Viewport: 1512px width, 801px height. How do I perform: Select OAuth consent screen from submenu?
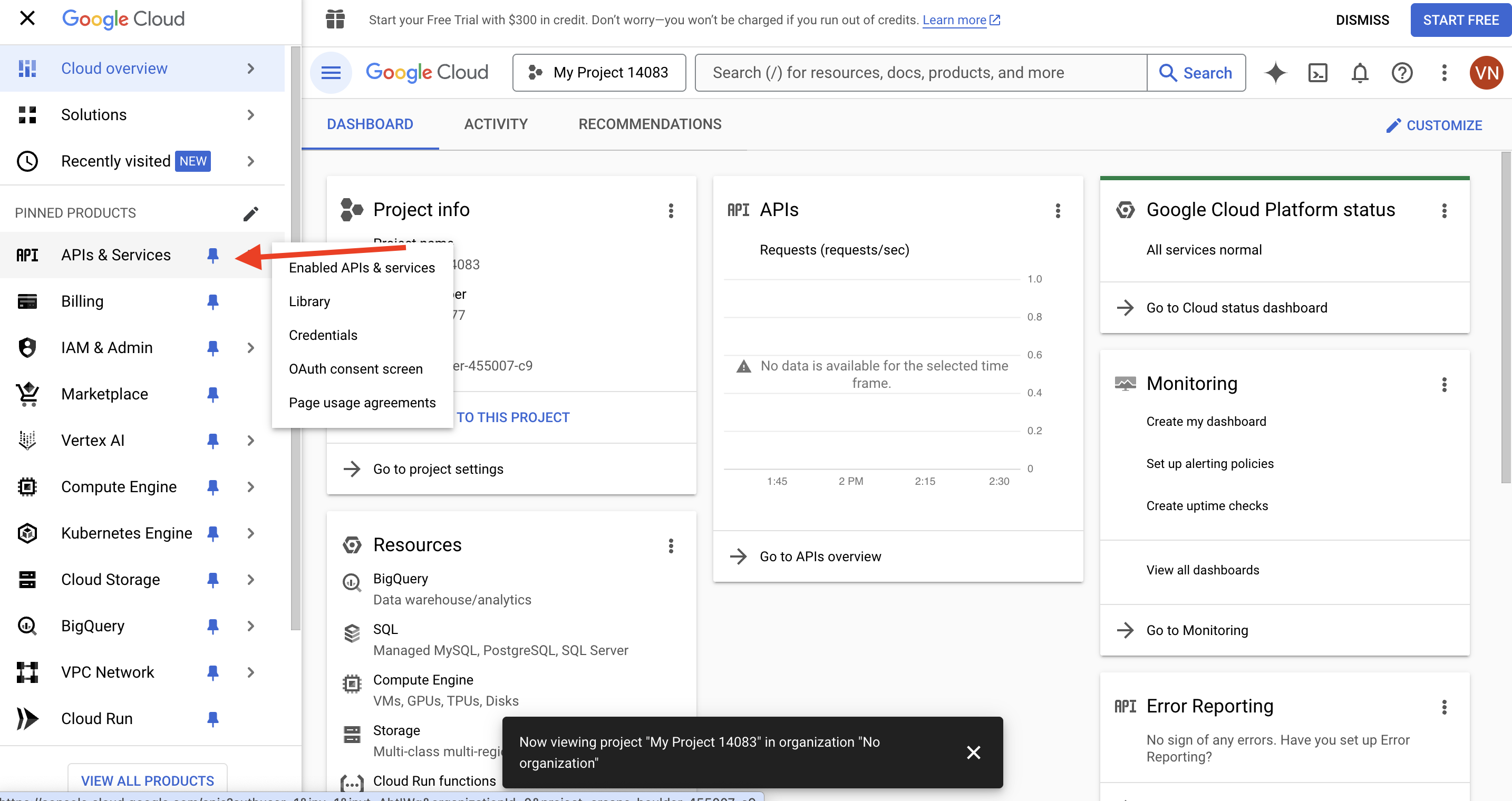[x=362, y=369]
